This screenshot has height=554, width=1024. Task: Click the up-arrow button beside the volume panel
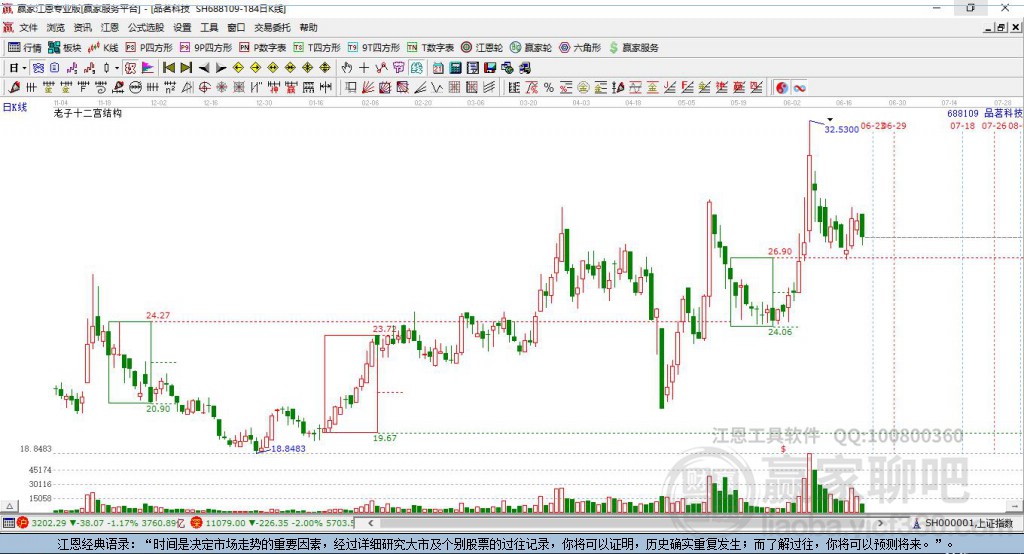[x=9, y=506]
